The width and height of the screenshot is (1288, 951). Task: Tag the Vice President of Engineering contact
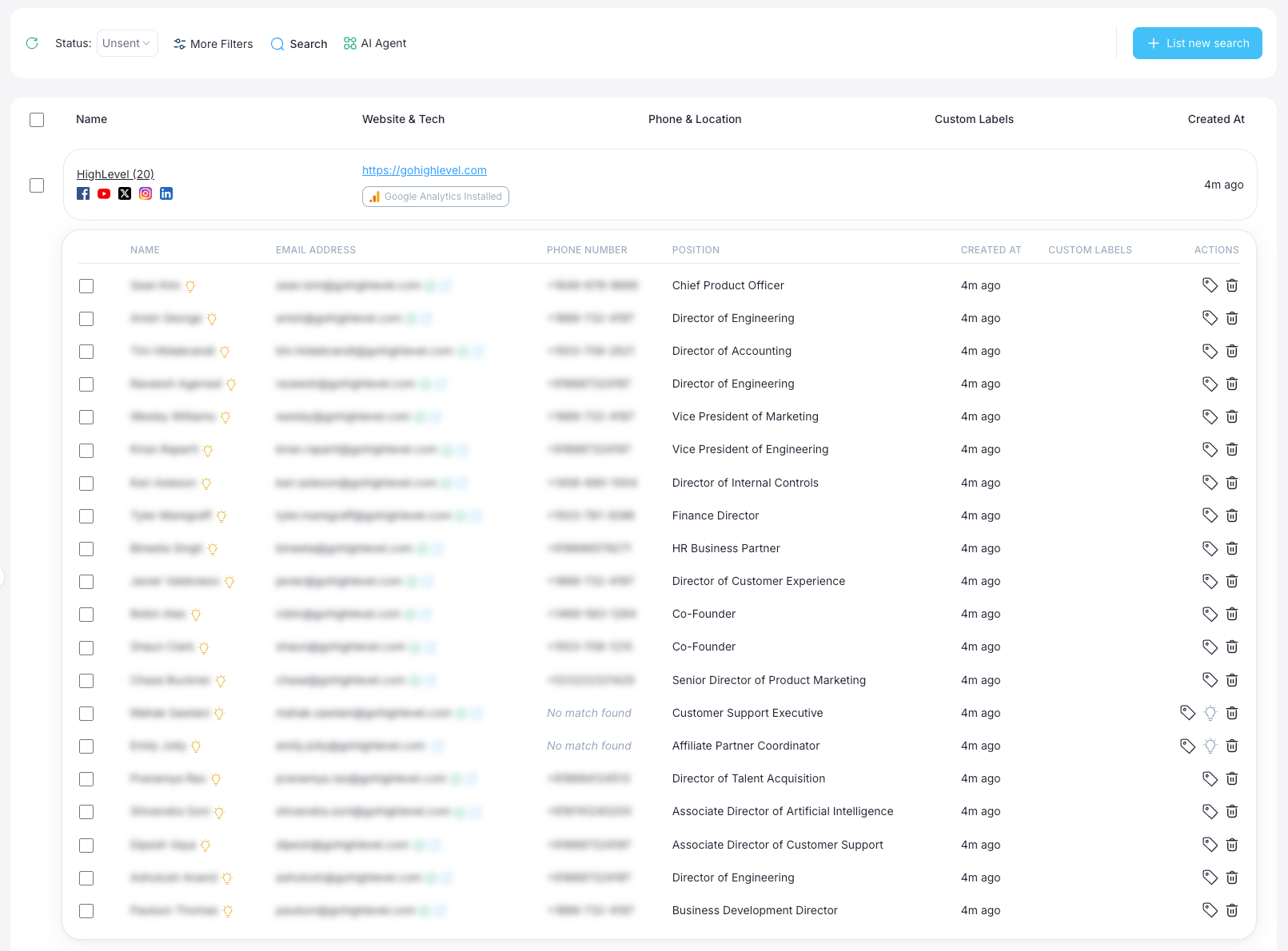[x=1210, y=449]
